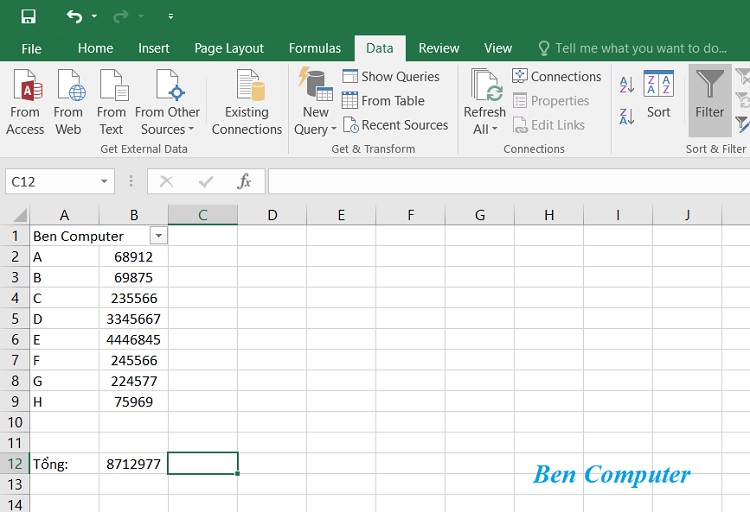Click the Undo arrow icon
The image size is (750, 512).
point(74,16)
